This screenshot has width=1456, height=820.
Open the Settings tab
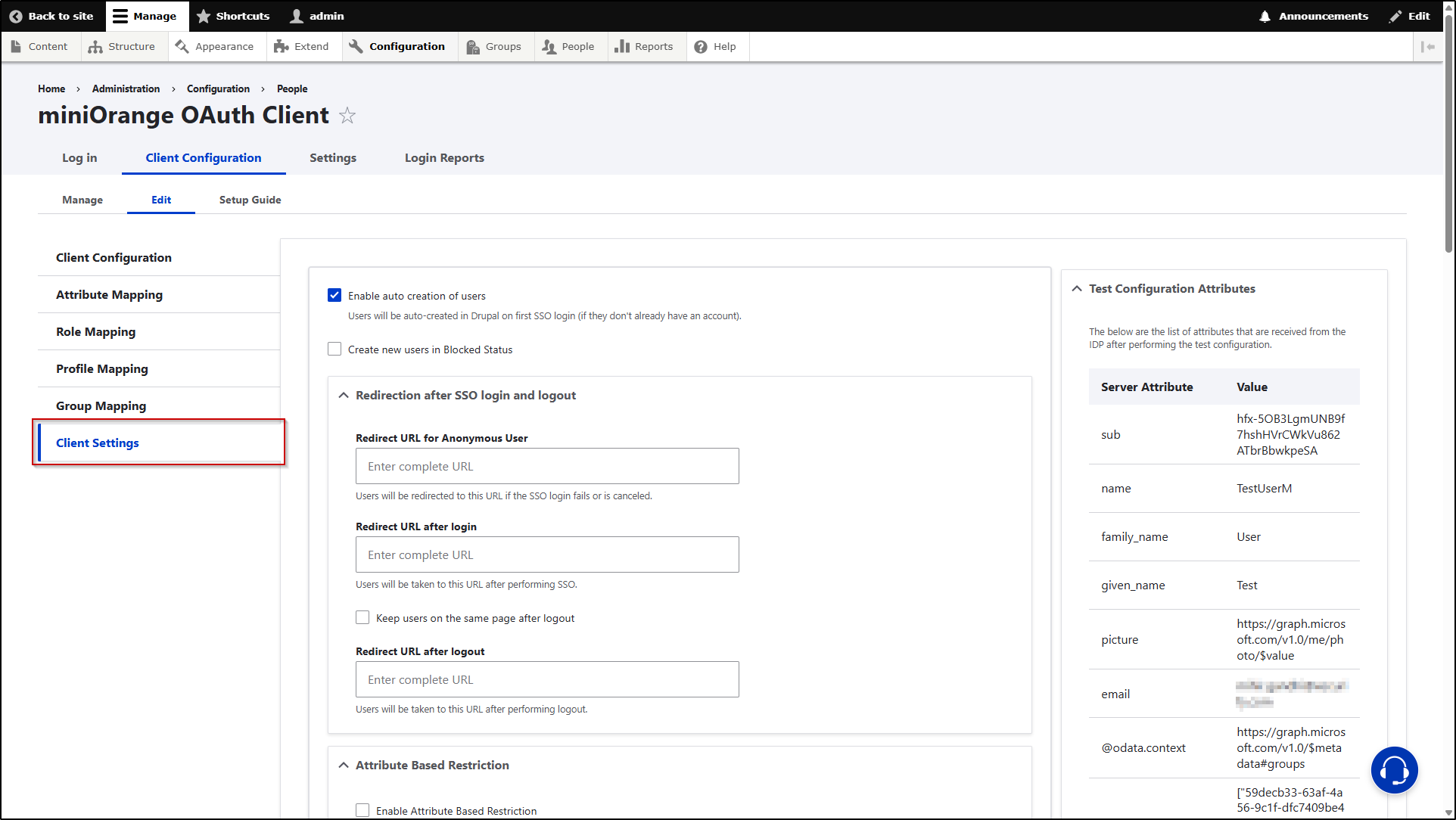pyautogui.click(x=333, y=157)
